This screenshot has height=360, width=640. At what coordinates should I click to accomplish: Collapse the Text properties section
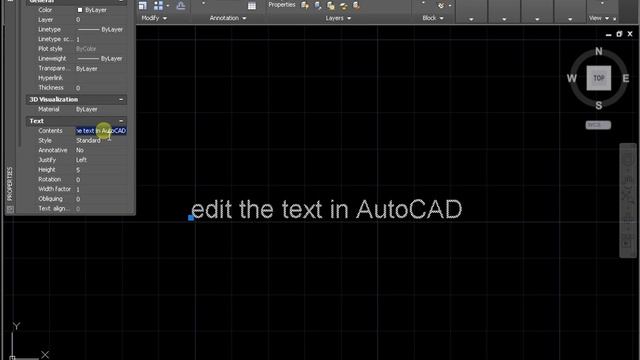point(121,121)
